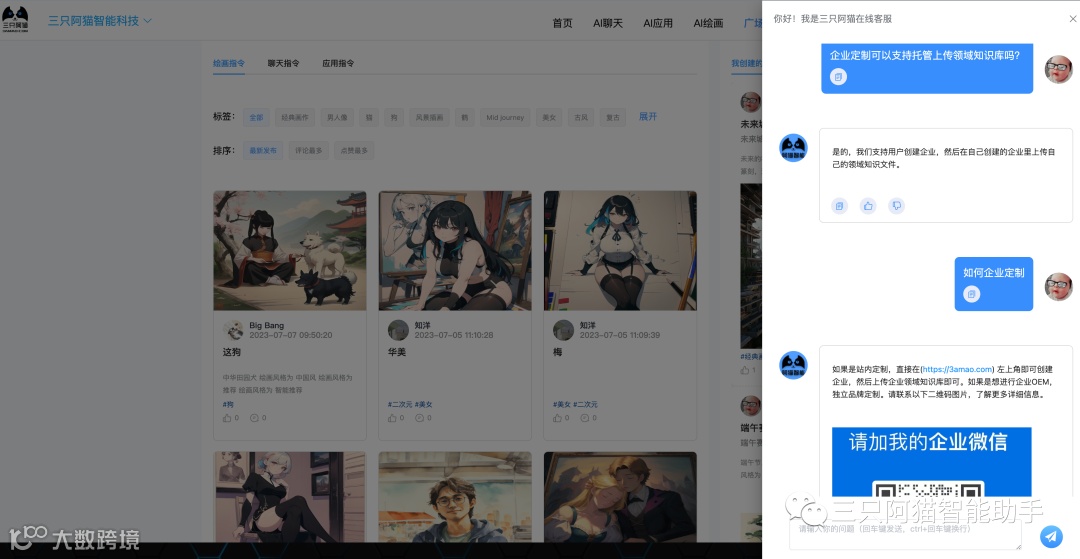Image resolution: width=1080 pixels, height=559 pixels.
Task: Open the glasses-man portrait thumbnail in second row
Action: (455, 497)
